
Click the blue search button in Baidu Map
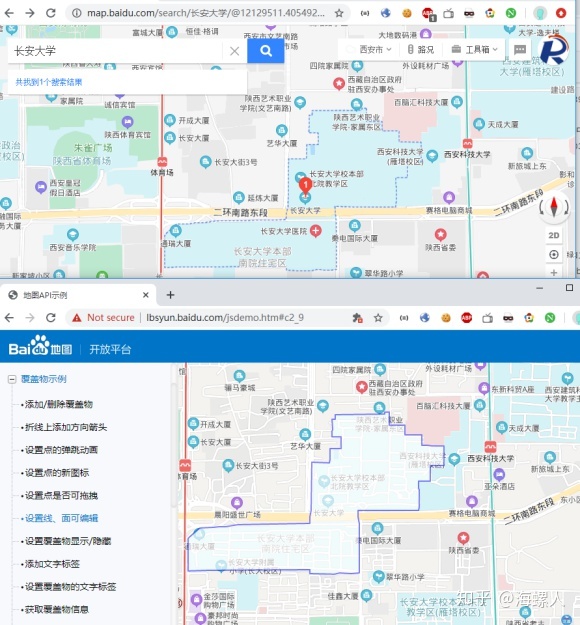[265, 51]
